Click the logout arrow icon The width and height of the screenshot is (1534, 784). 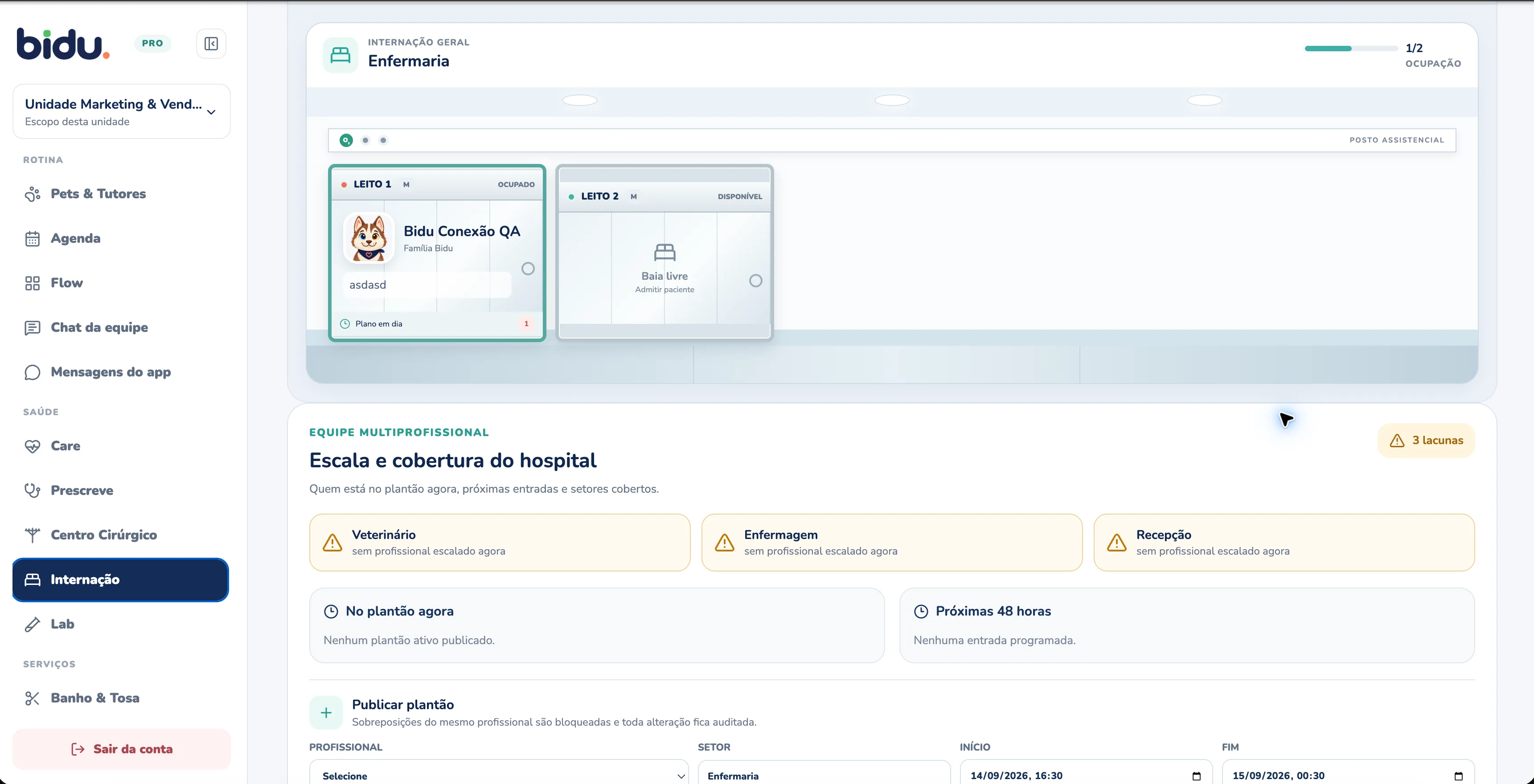click(x=78, y=749)
